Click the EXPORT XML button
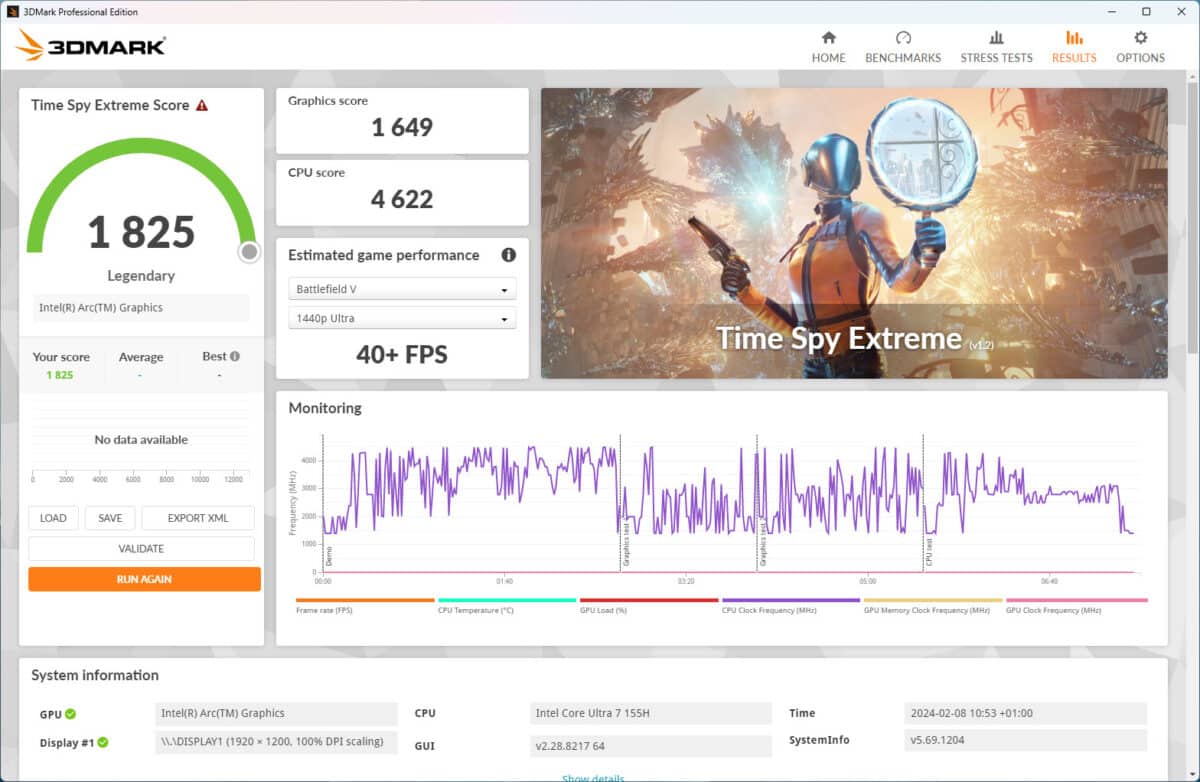Image resolution: width=1200 pixels, height=782 pixels. click(x=198, y=518)
